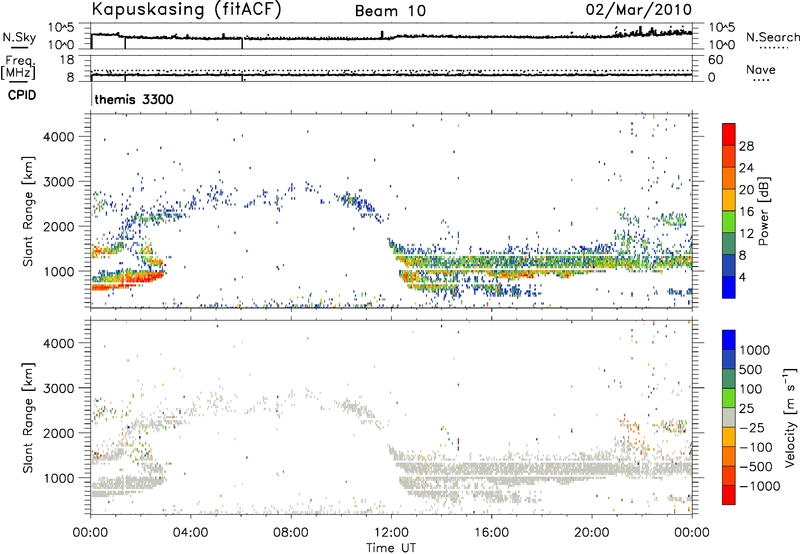Click the 02/Mar/2010 date label

pyautogui.click(x=639, y=10)
